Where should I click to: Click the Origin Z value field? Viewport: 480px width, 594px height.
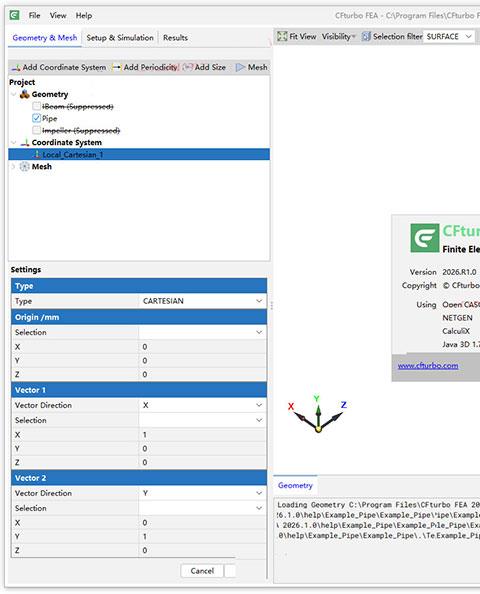pyautogui.click(x=203, y=374)
